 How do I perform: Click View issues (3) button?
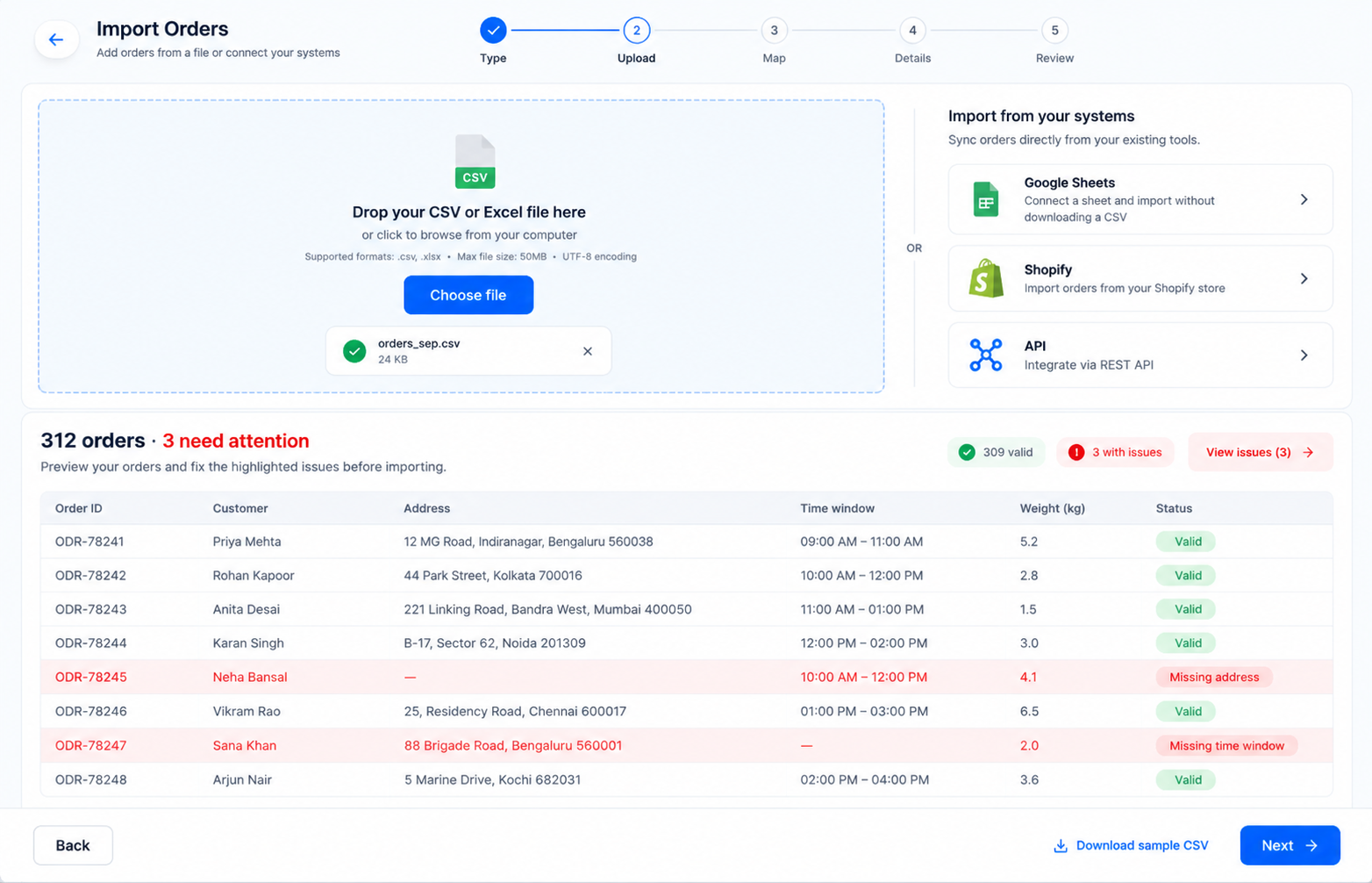pyautogui.click(x=1260, y=452)
